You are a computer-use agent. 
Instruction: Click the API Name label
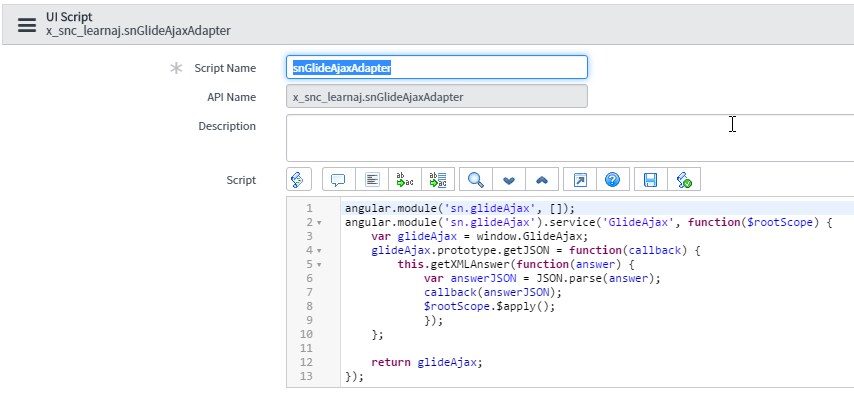(231, 97)
